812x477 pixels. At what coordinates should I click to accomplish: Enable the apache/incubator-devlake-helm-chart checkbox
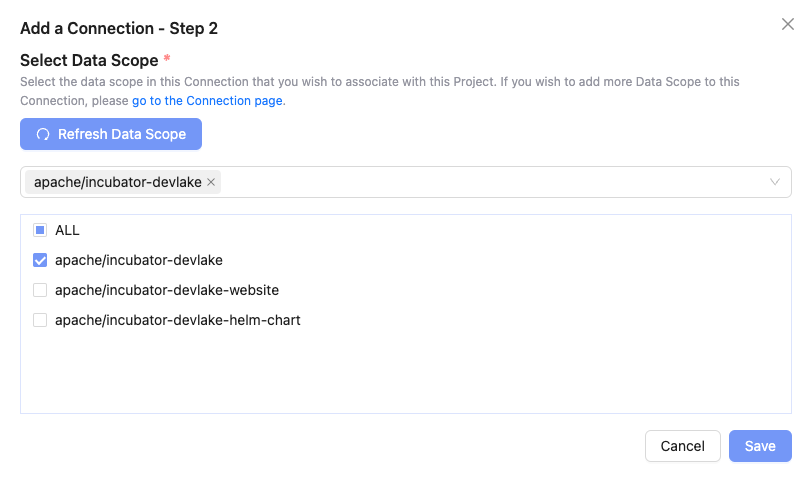click(40, 320)
